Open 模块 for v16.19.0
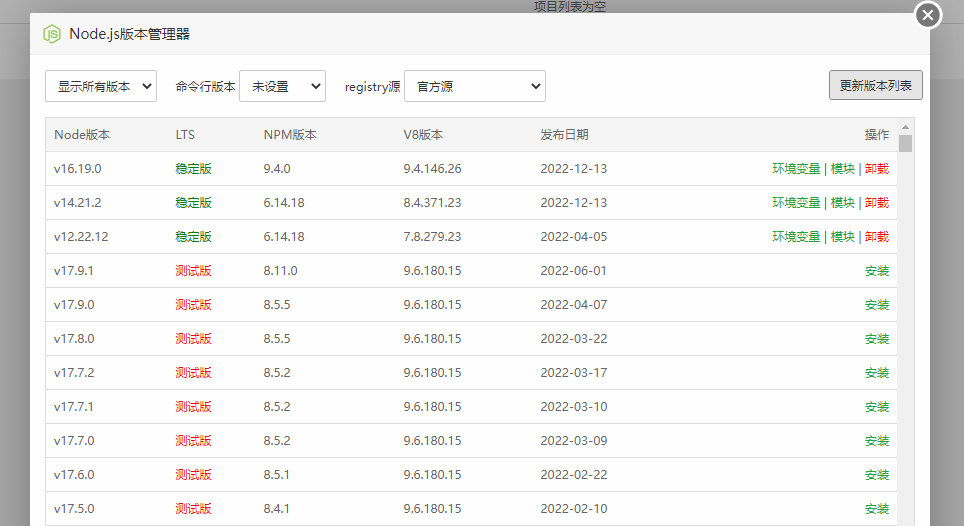964x526 pixels. coord(842,168)
